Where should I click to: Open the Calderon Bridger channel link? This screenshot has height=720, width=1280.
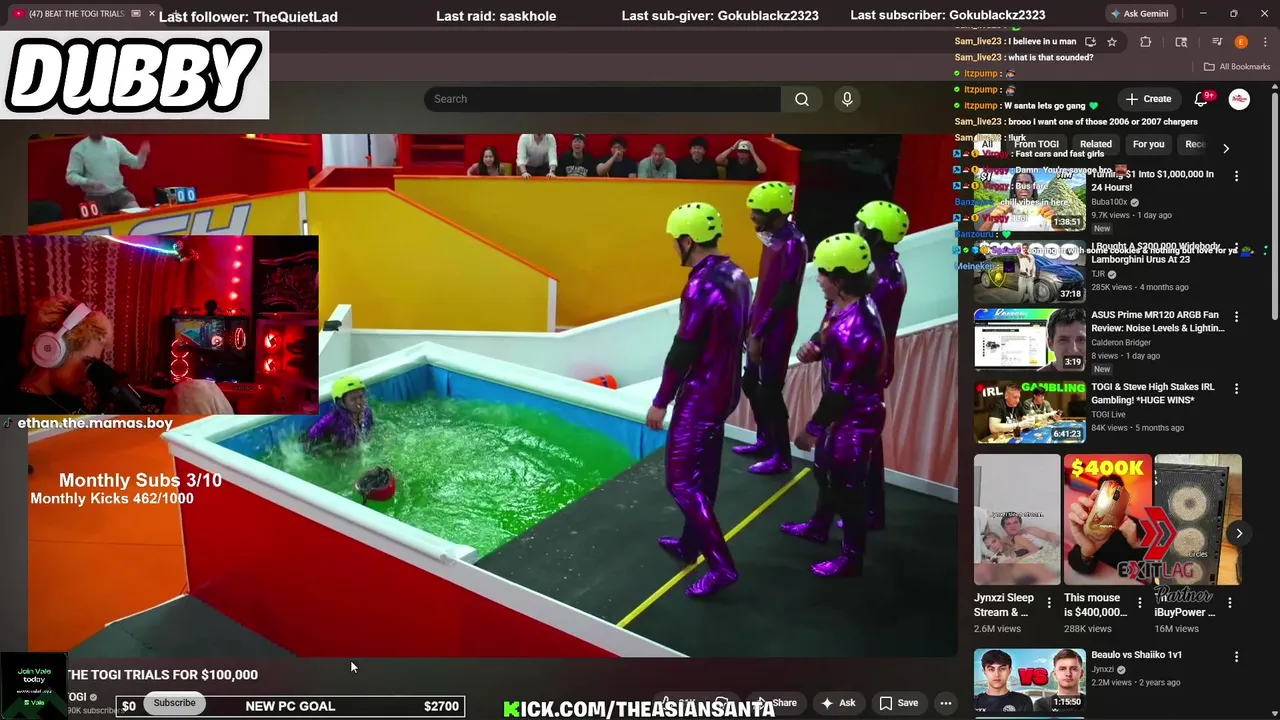(x=1121, y=342)
